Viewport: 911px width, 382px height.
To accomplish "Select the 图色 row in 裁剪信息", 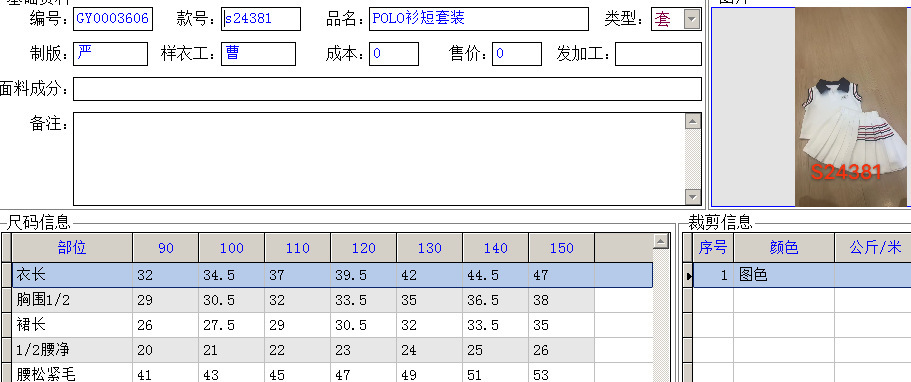I will (x=802, y=274).
